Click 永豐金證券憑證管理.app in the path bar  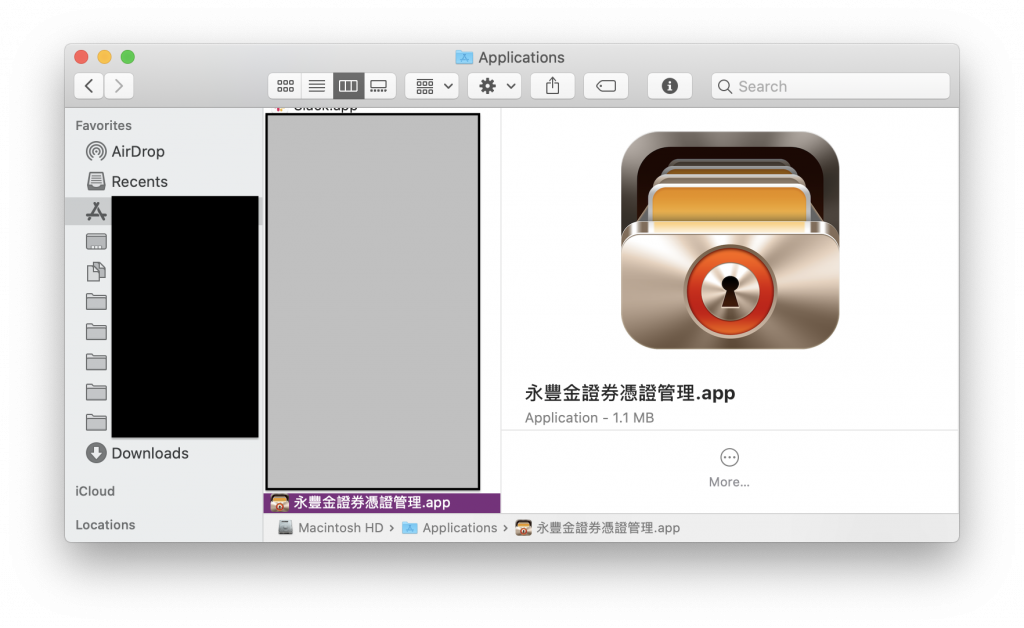(x=598, y=527)
